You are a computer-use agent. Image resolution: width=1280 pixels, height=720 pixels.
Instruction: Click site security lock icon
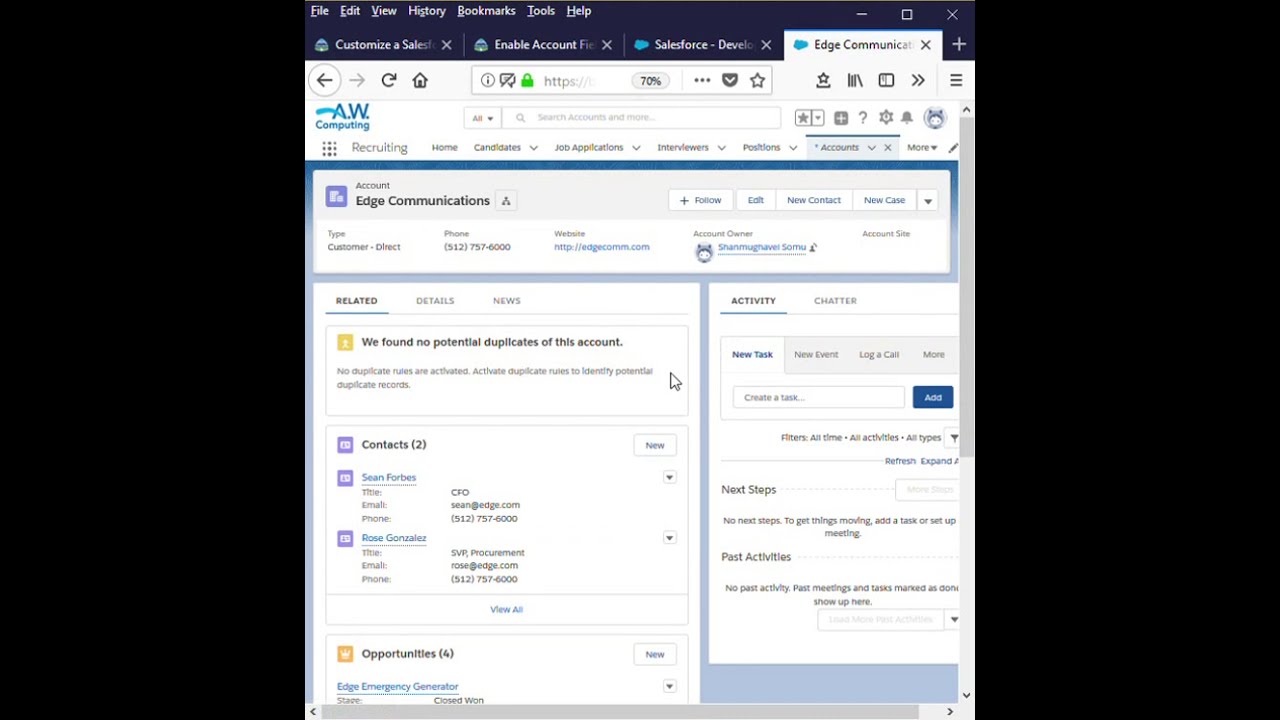(x=527, y=80)
